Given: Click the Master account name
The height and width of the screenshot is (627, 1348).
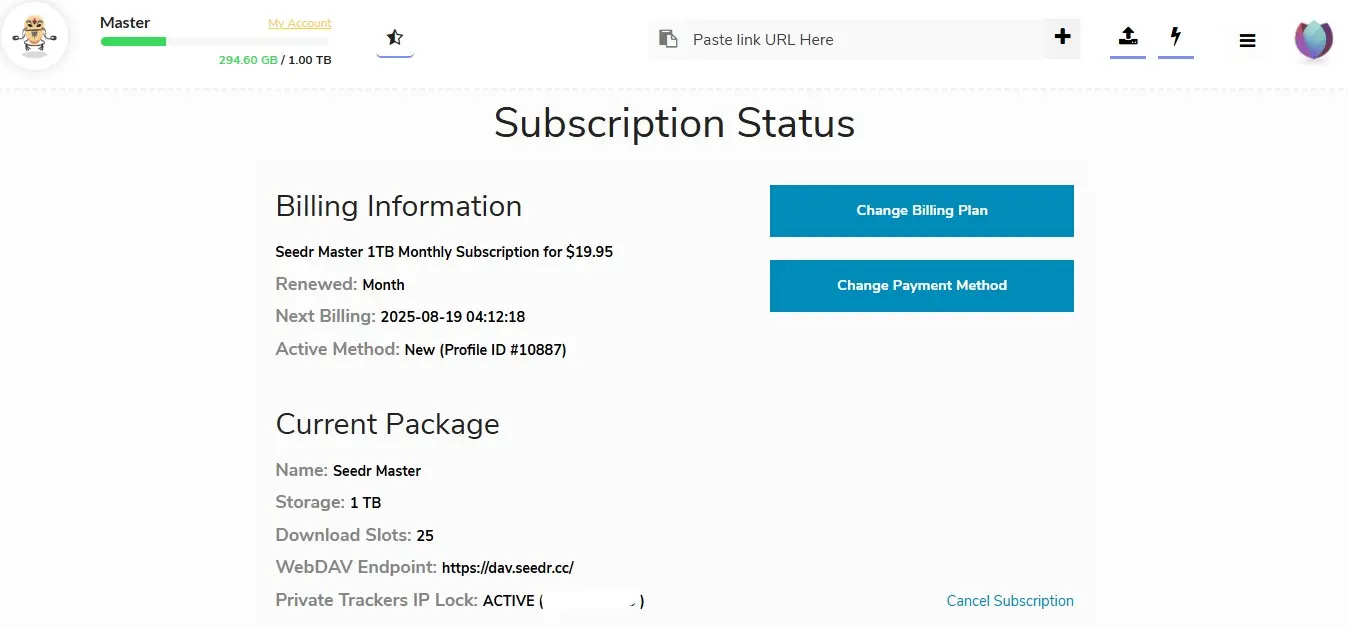Looking at the screenshot, I should (125, 22).
